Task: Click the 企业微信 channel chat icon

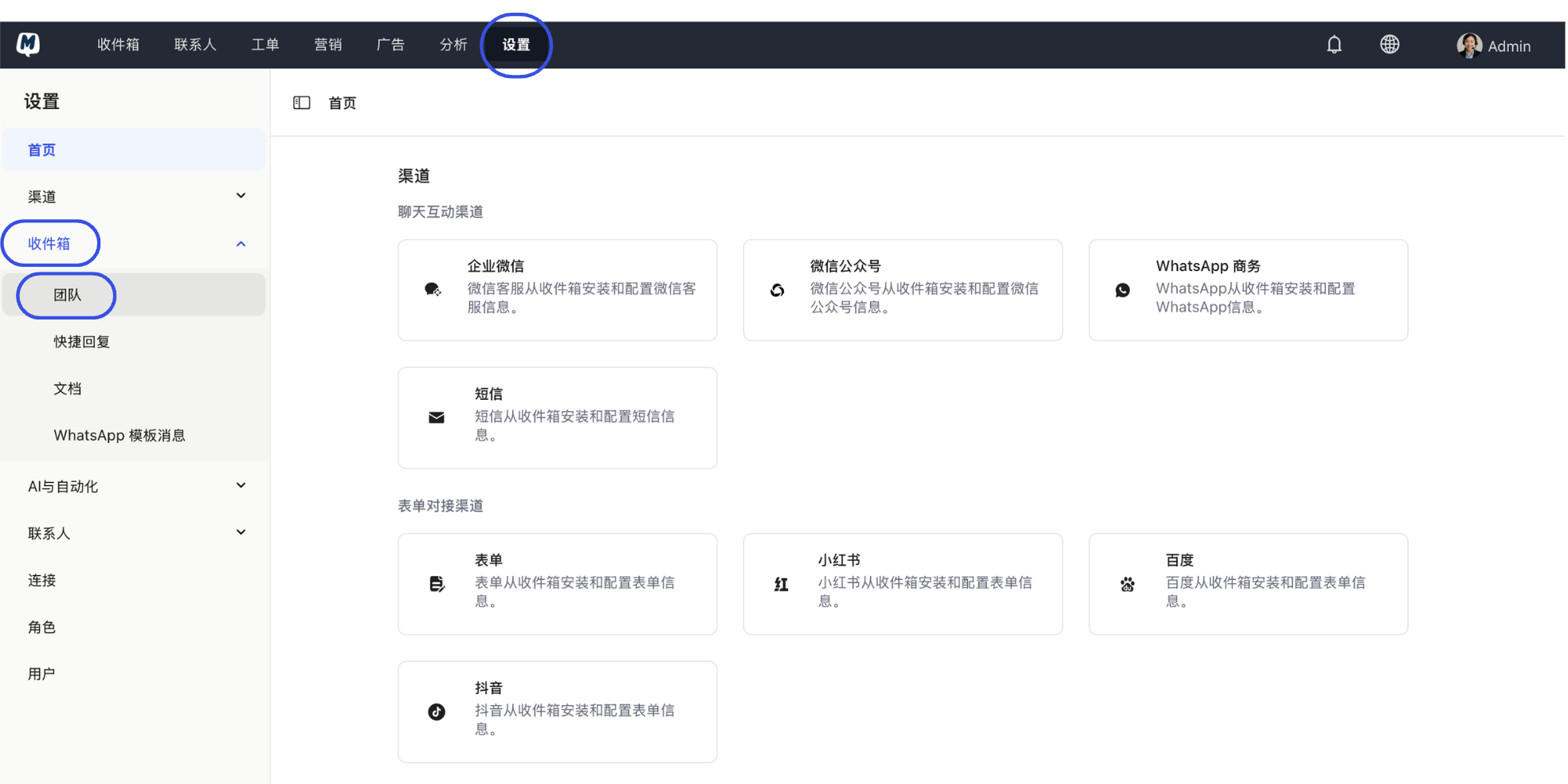Action: coord(433,289)
